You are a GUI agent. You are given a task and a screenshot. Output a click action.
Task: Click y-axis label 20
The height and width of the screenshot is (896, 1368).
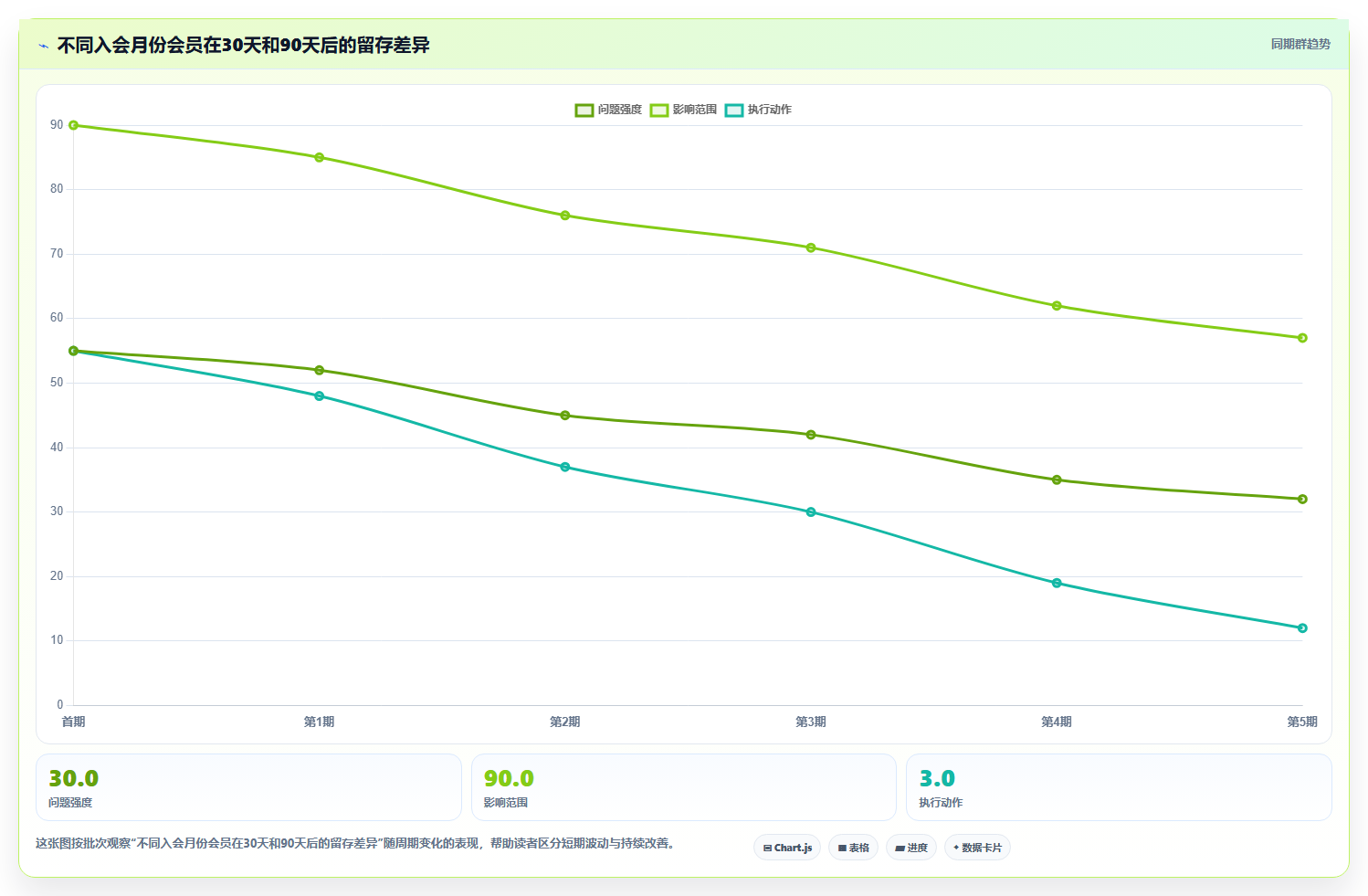click(x=57, y=576)
